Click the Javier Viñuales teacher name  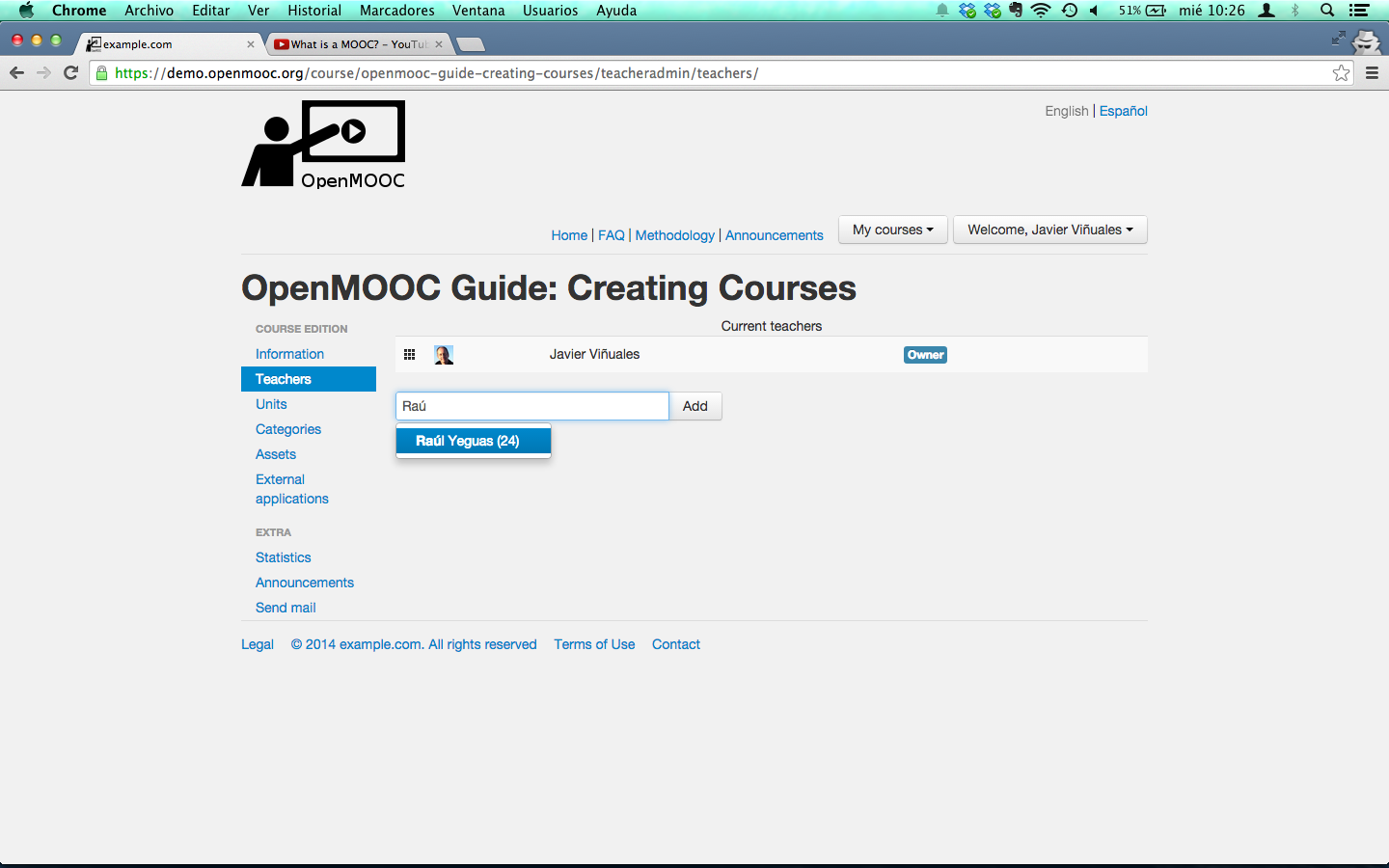pyautogui.click(x=595, y=354)
